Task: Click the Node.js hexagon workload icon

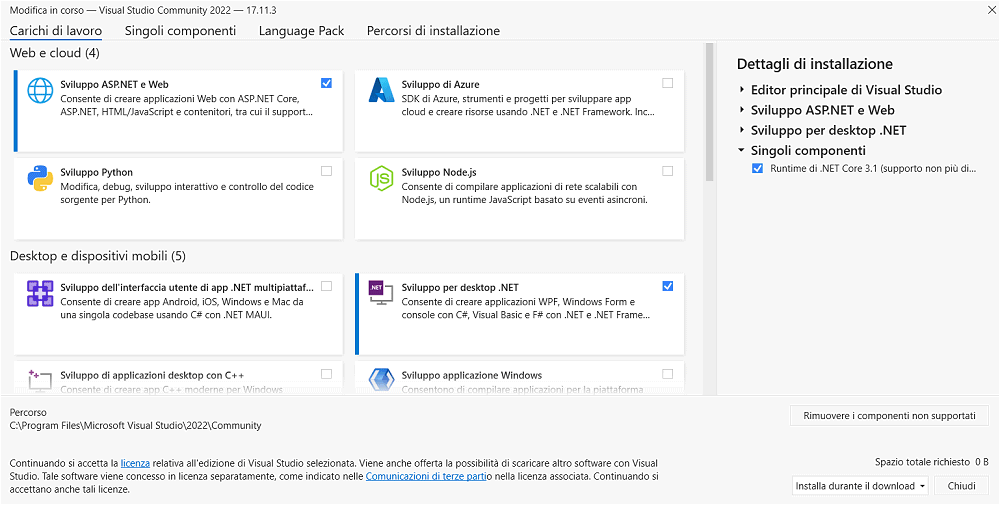Action: tap(382, 178)
